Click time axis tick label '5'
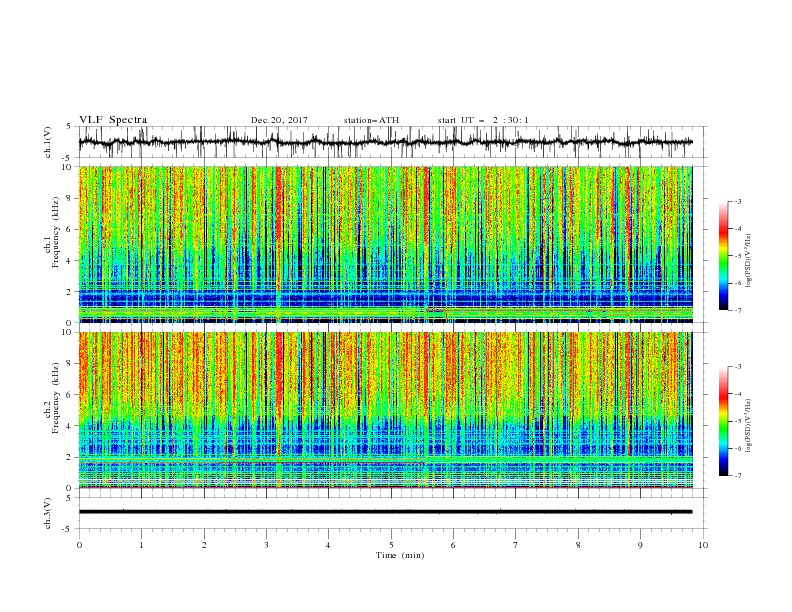792x612 pixels. 391,545
